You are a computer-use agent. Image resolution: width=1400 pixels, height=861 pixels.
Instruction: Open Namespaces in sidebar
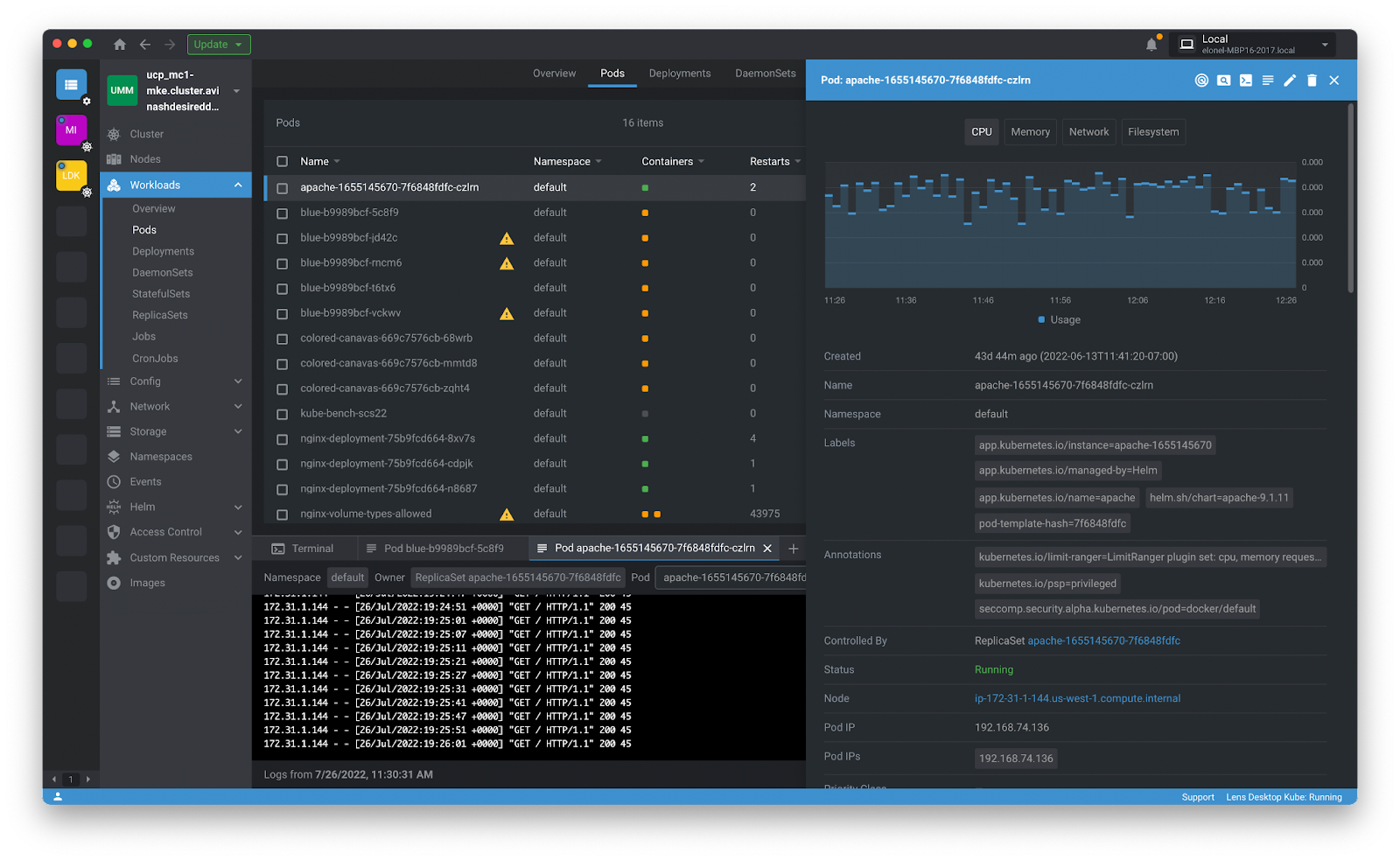tap(161, 457)
